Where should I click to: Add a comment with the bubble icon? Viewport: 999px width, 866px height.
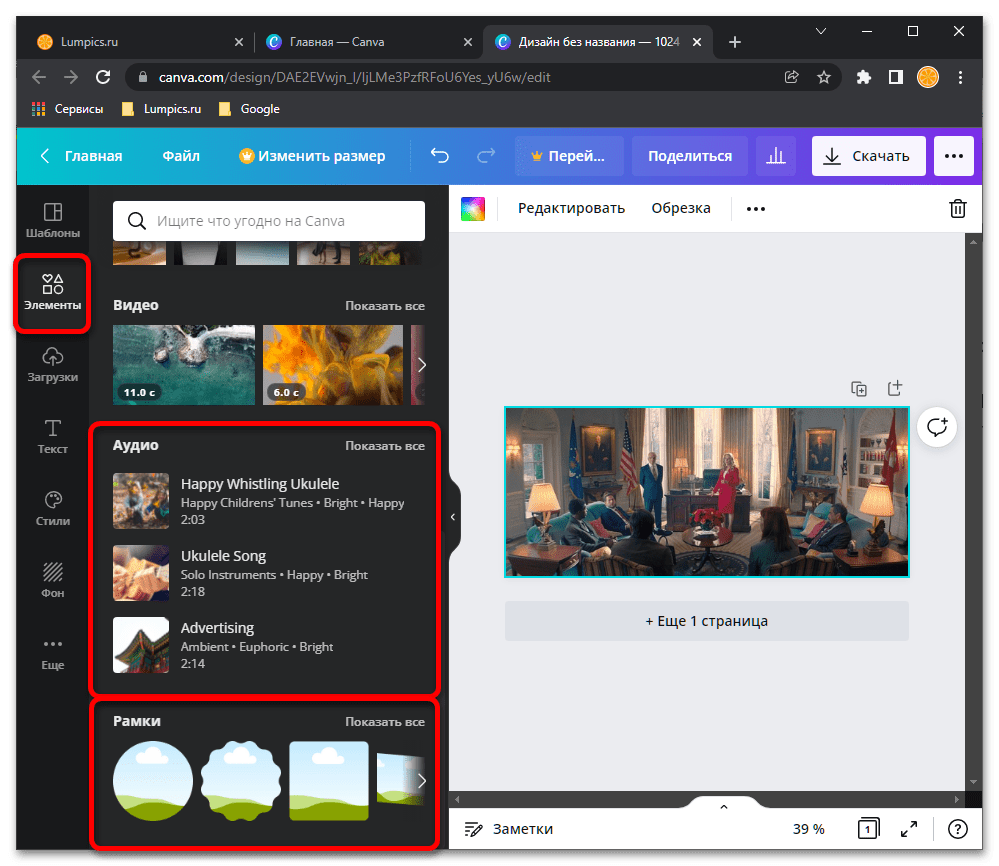(937, 426)
